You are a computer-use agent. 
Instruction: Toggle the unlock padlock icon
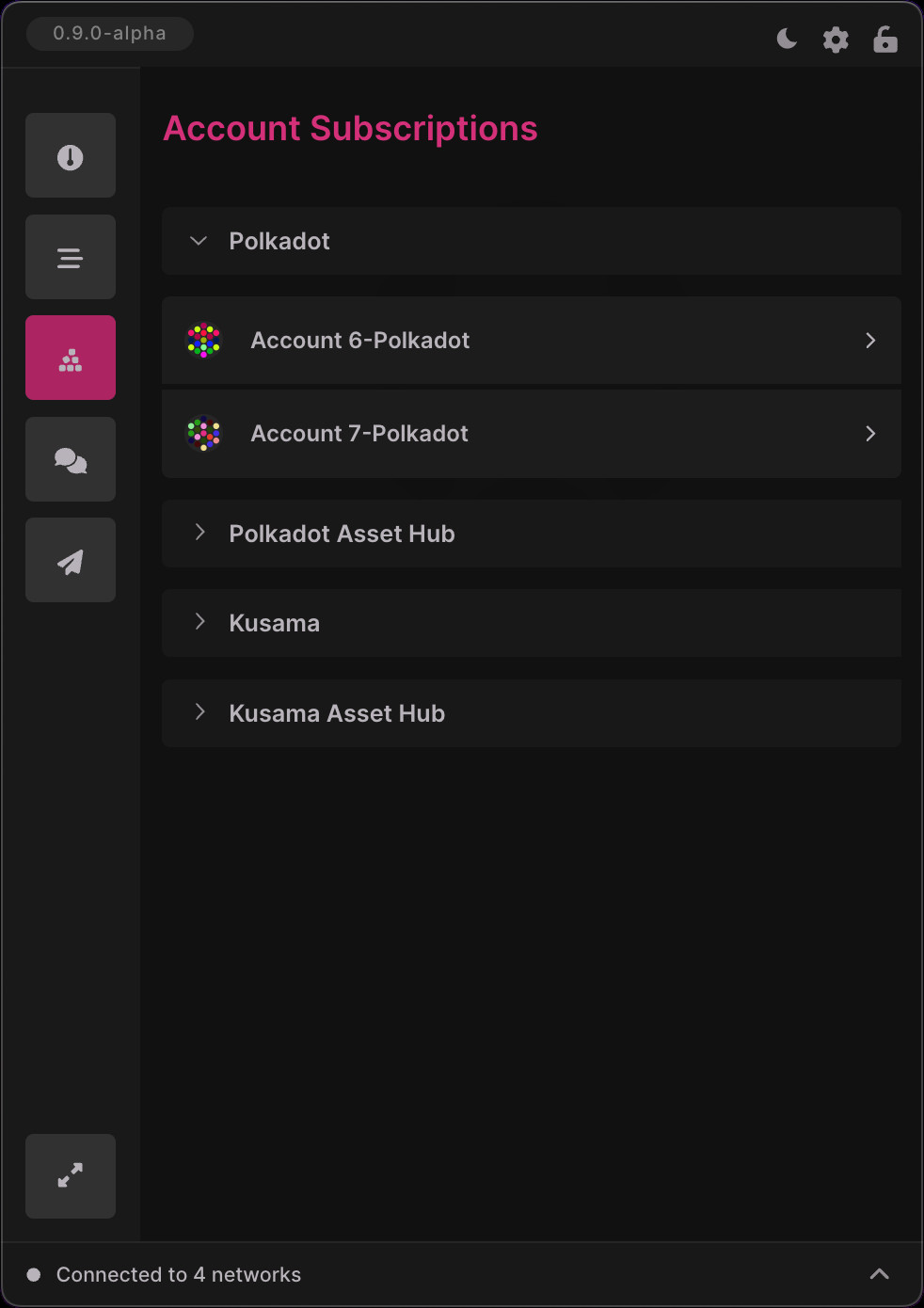885,40
